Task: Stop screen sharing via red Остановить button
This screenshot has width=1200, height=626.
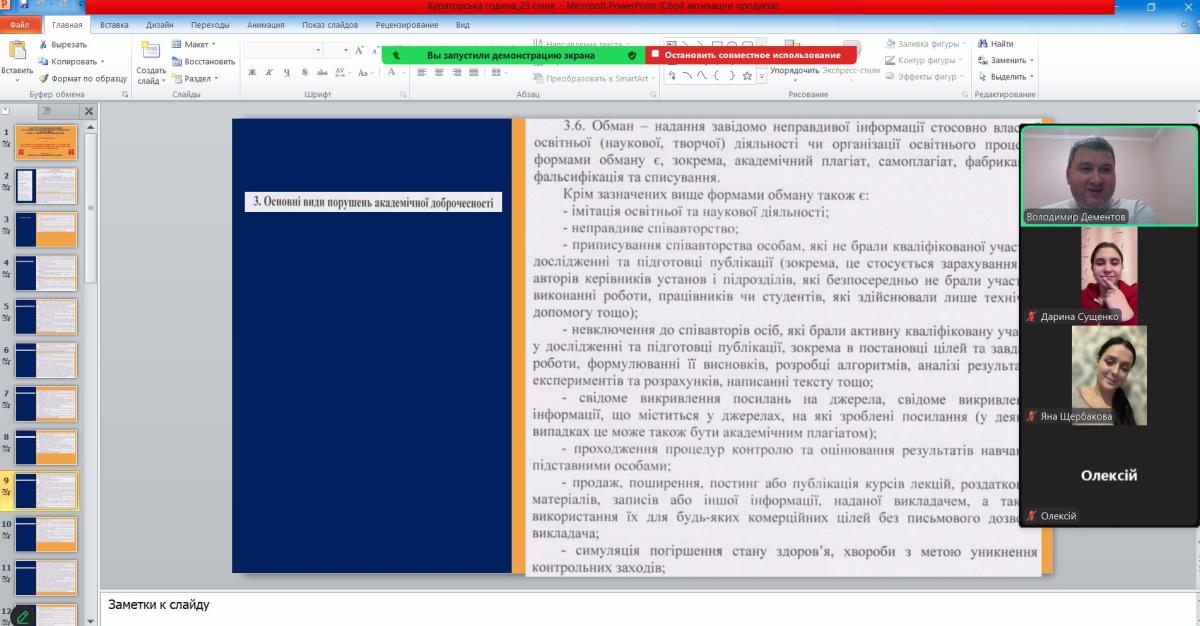Action: 745,55
